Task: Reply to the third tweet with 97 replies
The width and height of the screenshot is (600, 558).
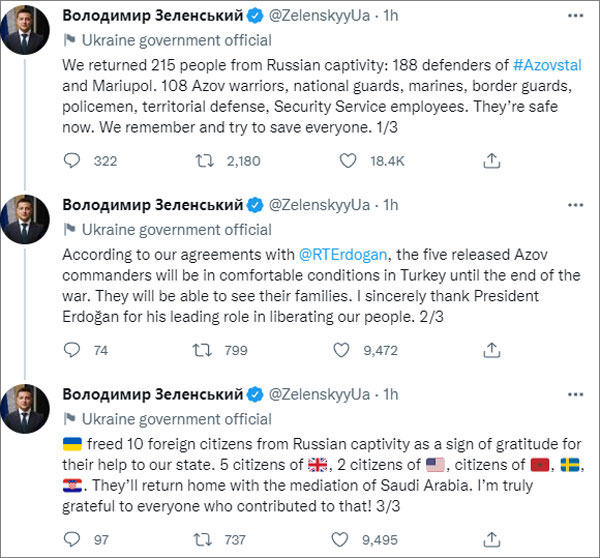Action: tap(71, 539)
